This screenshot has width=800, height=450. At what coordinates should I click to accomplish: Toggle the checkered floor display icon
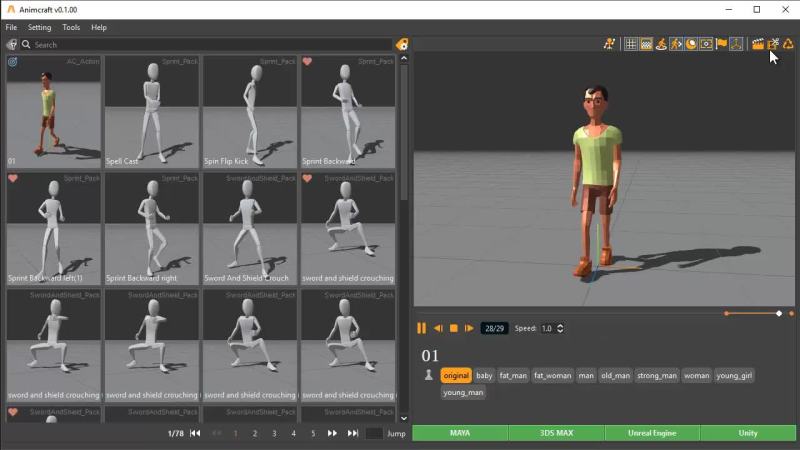tap(646, 44)
